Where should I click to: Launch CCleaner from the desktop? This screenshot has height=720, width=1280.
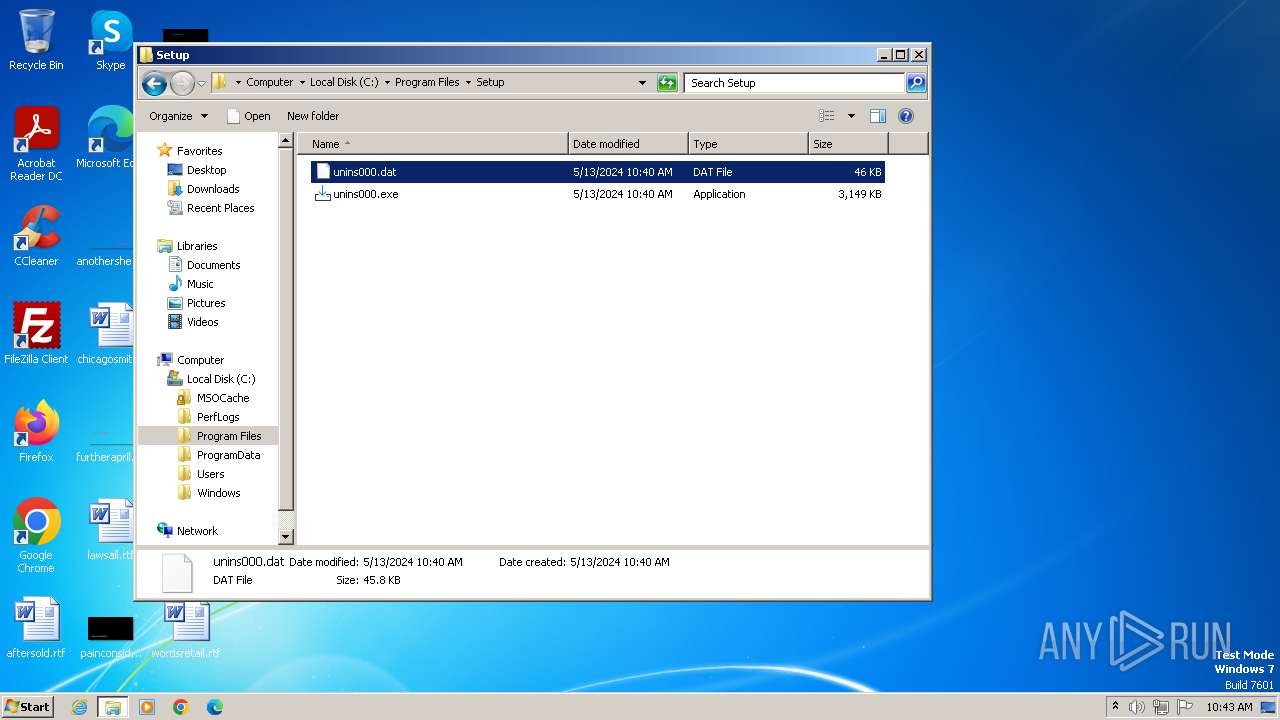coord(36,236)
